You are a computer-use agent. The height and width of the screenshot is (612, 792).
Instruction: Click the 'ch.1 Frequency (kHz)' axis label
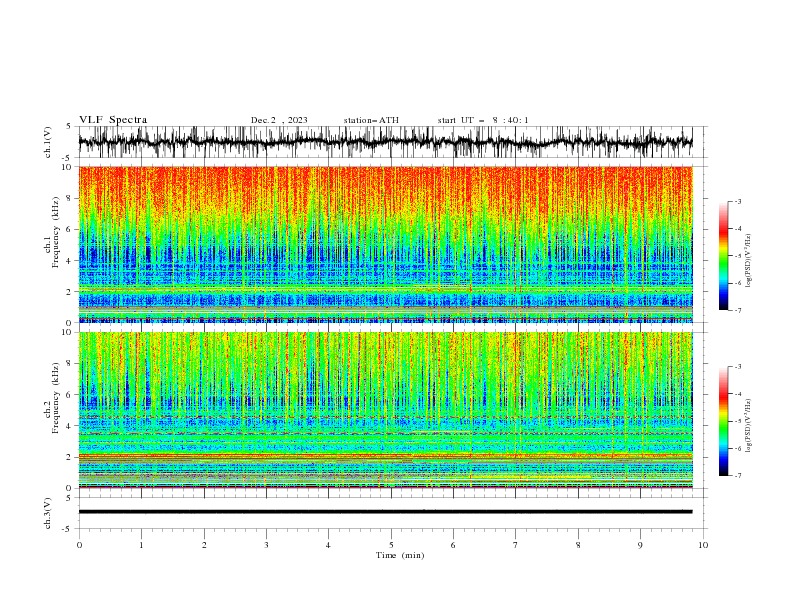51,232
